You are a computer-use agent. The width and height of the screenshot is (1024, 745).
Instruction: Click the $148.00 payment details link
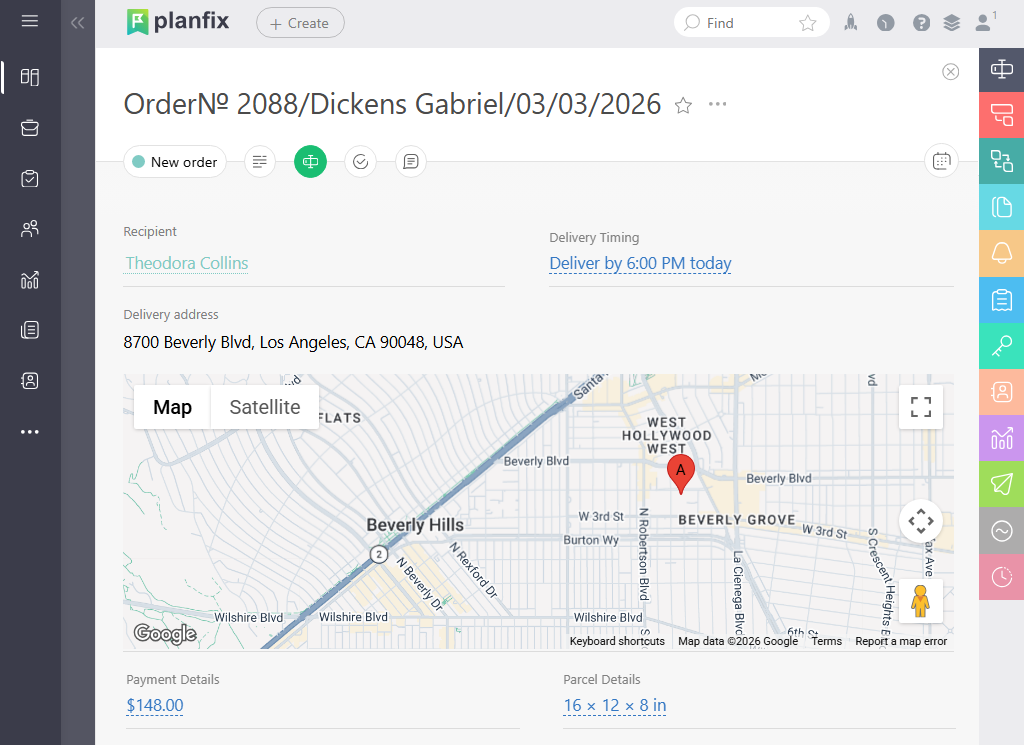(x=154, y=705)
